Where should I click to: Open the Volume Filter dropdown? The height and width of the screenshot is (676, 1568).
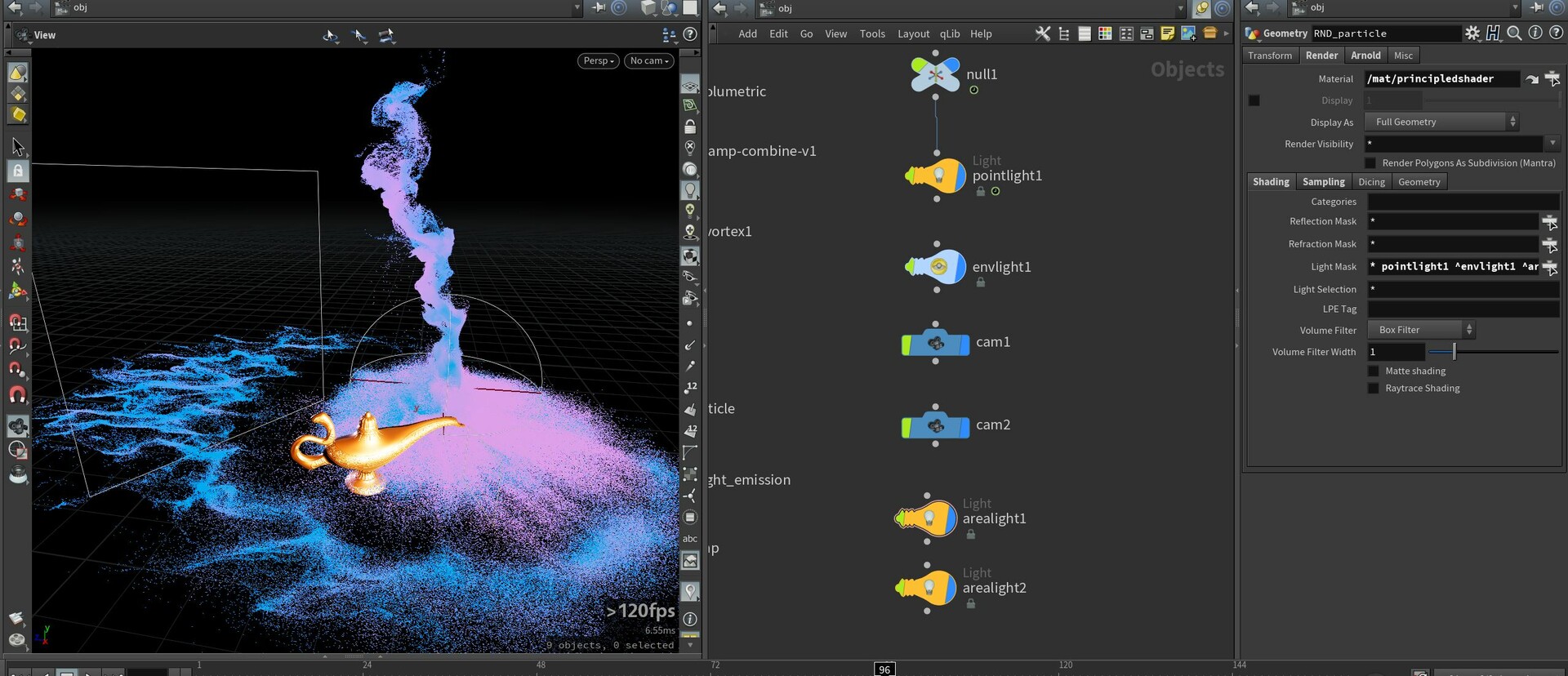click(x=1421, y=330)
